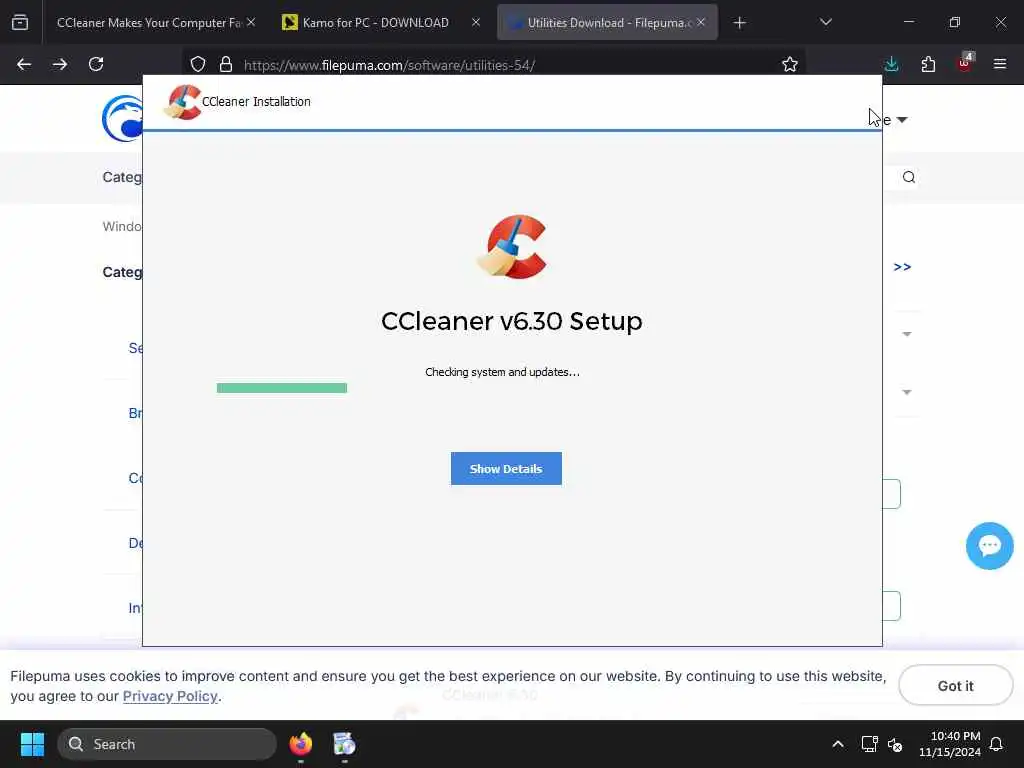Go back to previous page
The height and width of the screenshot is (768, 1024).
[24, 64]
